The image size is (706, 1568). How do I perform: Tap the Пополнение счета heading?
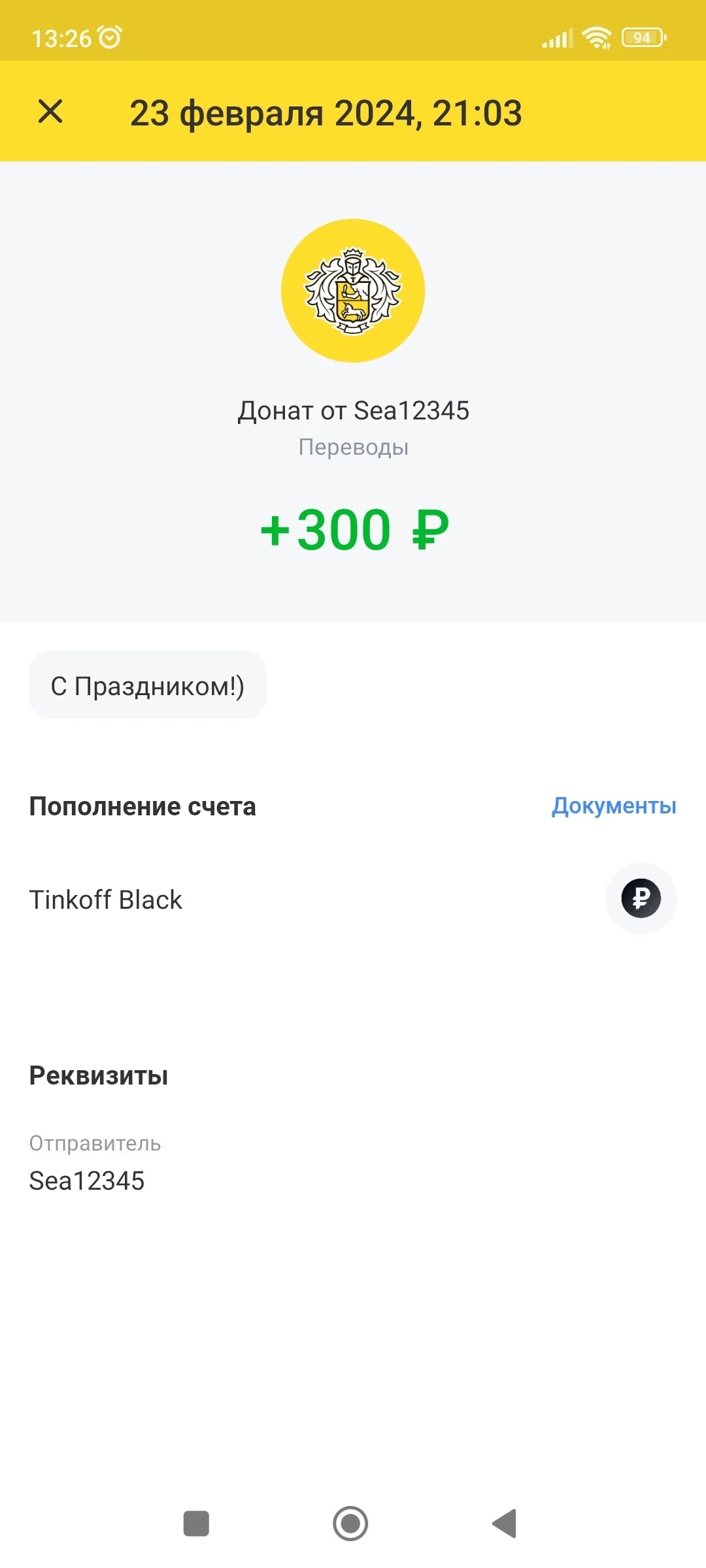pyautogui.click(x=143, y=806)
